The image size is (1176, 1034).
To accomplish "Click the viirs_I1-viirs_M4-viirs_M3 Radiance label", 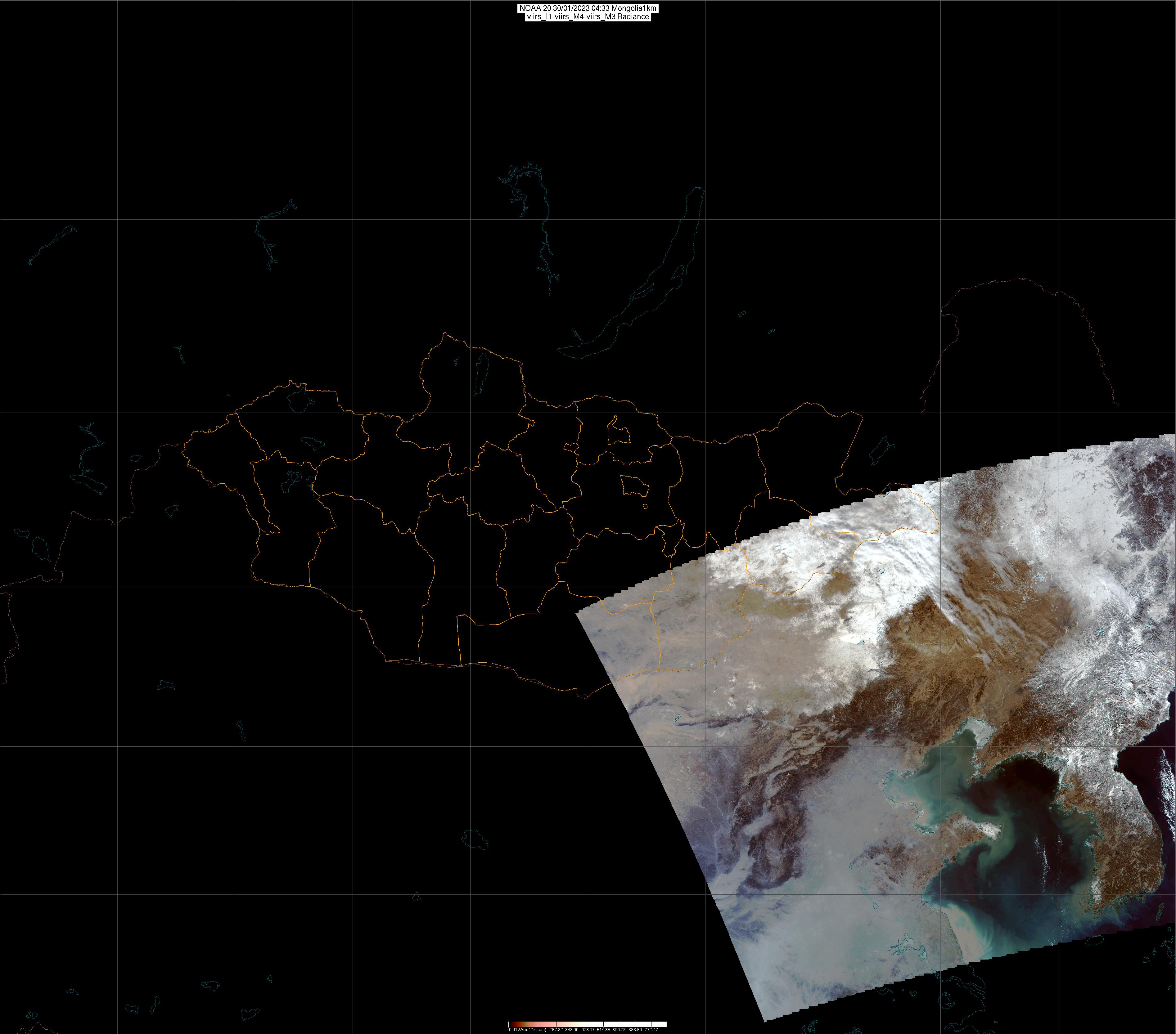I will 588,17.
